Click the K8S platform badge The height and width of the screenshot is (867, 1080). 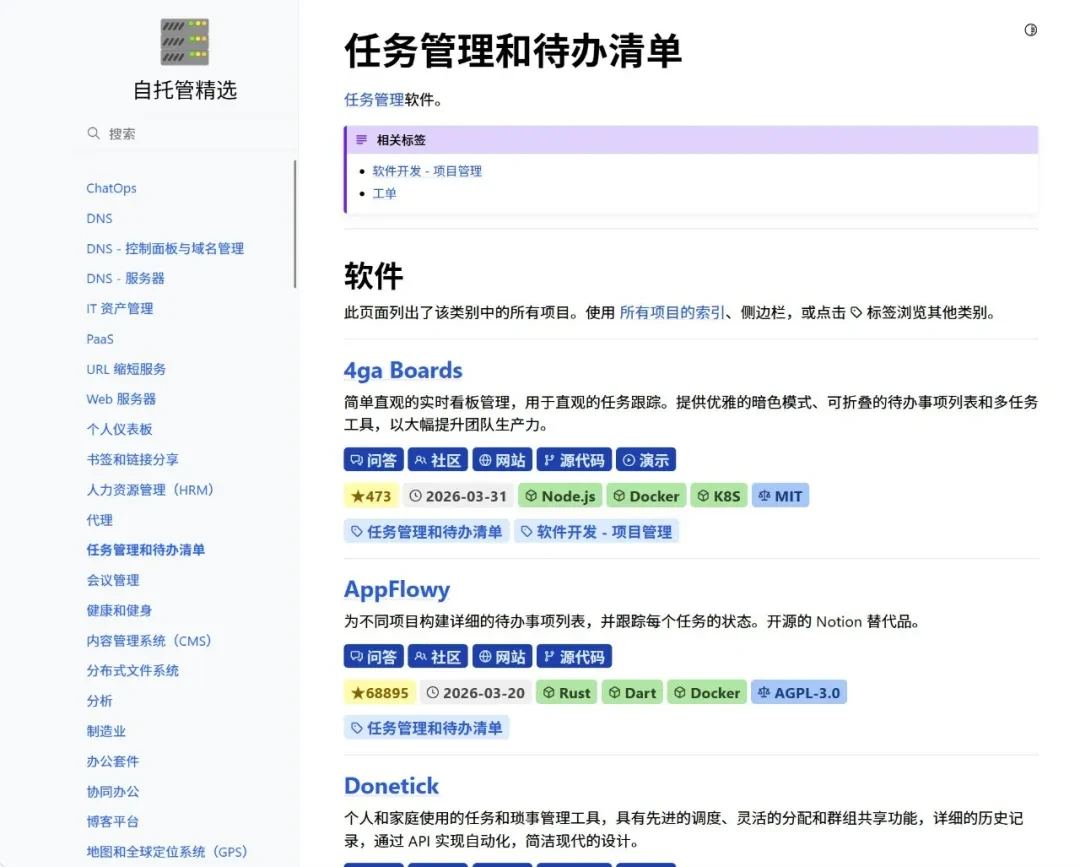(x=718, y=496)
